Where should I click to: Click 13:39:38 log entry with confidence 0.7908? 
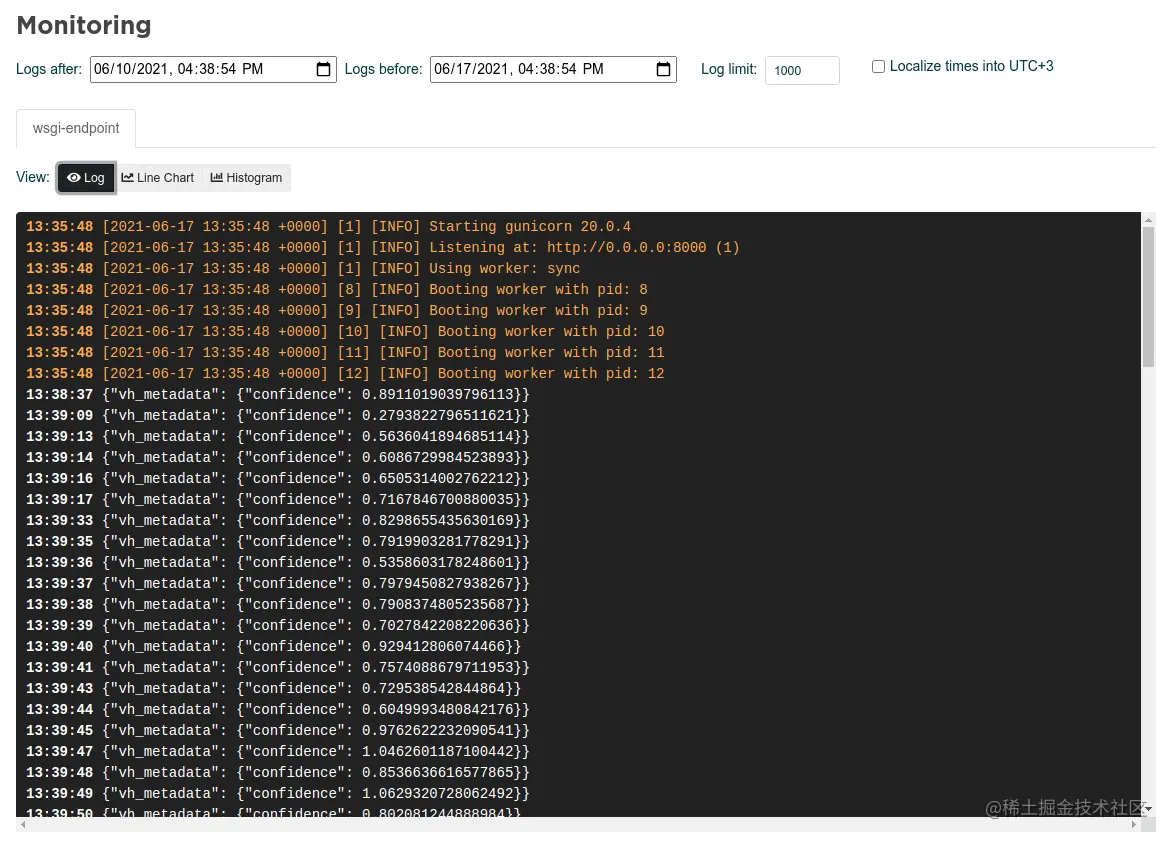click(x=278, y=604)
